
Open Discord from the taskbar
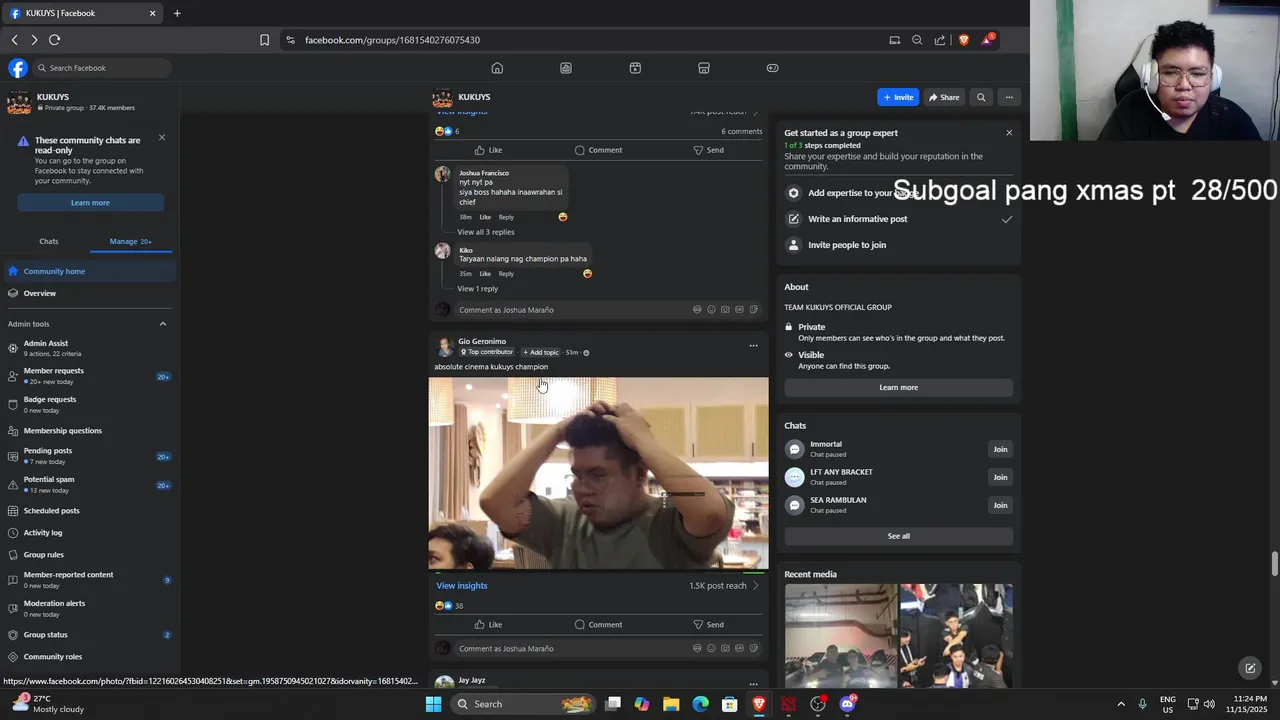click(847, 704)
